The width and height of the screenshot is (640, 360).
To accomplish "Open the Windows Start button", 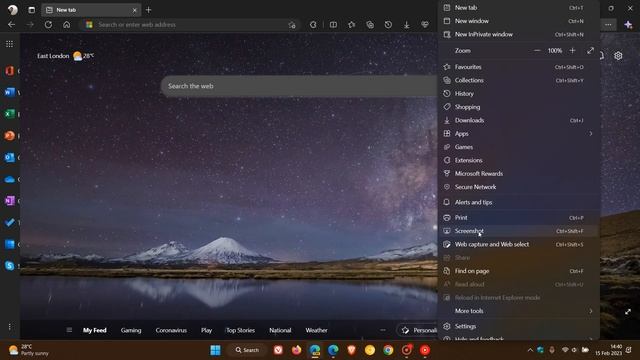I will 215,350.
